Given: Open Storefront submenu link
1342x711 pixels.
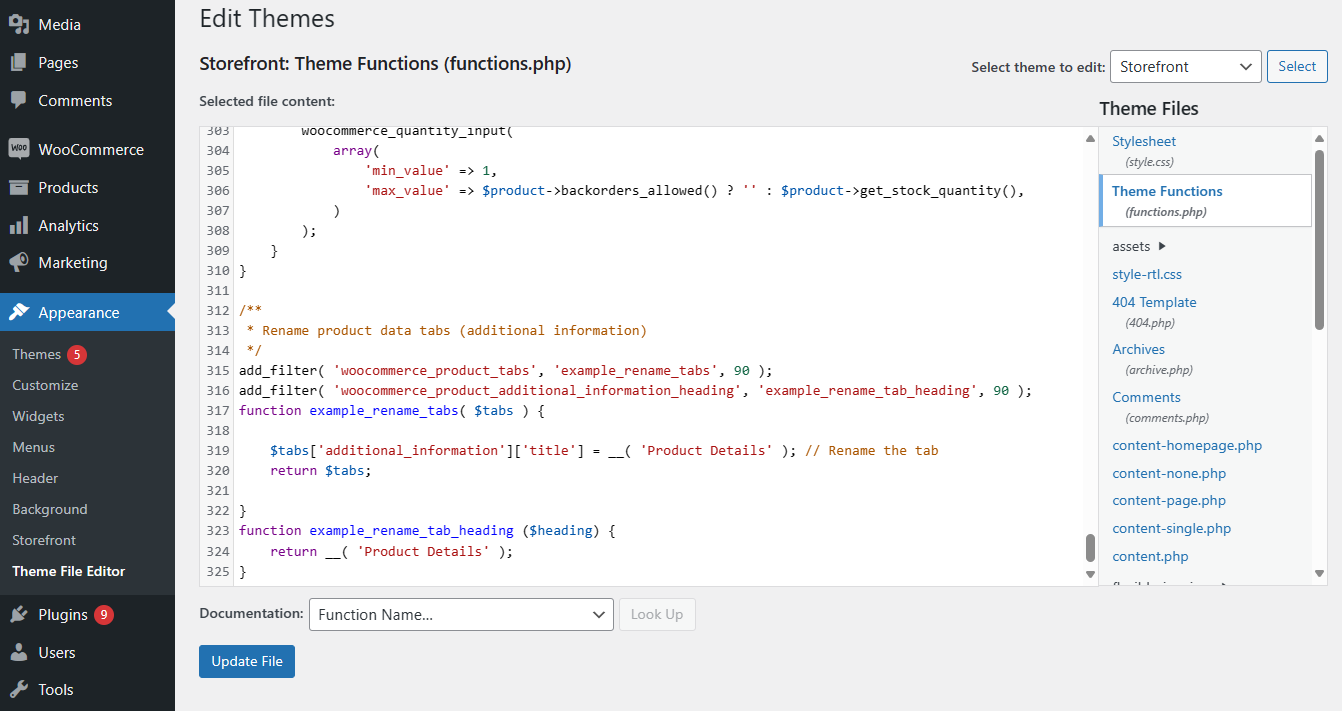Looking at the screenshot, I should coord(44,540).
